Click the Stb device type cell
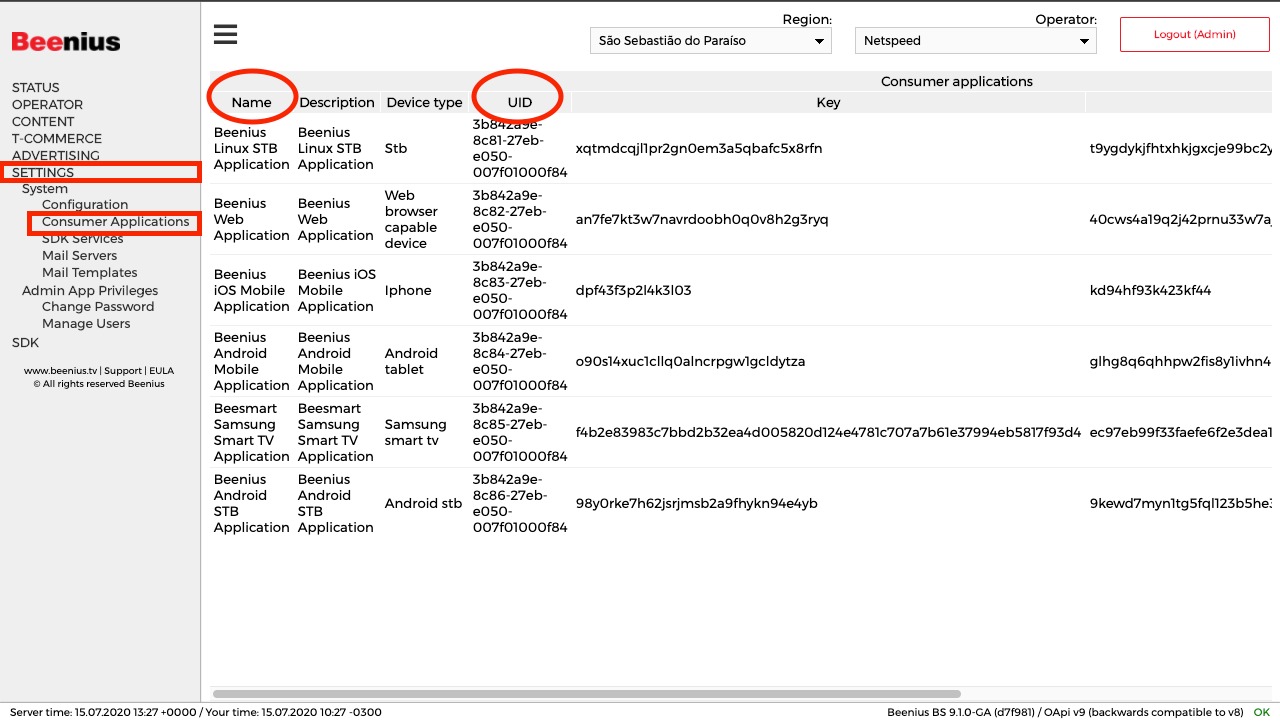The height and width of the screenshot is (723, 1280). pyautogui.click(x=396, y=149)
